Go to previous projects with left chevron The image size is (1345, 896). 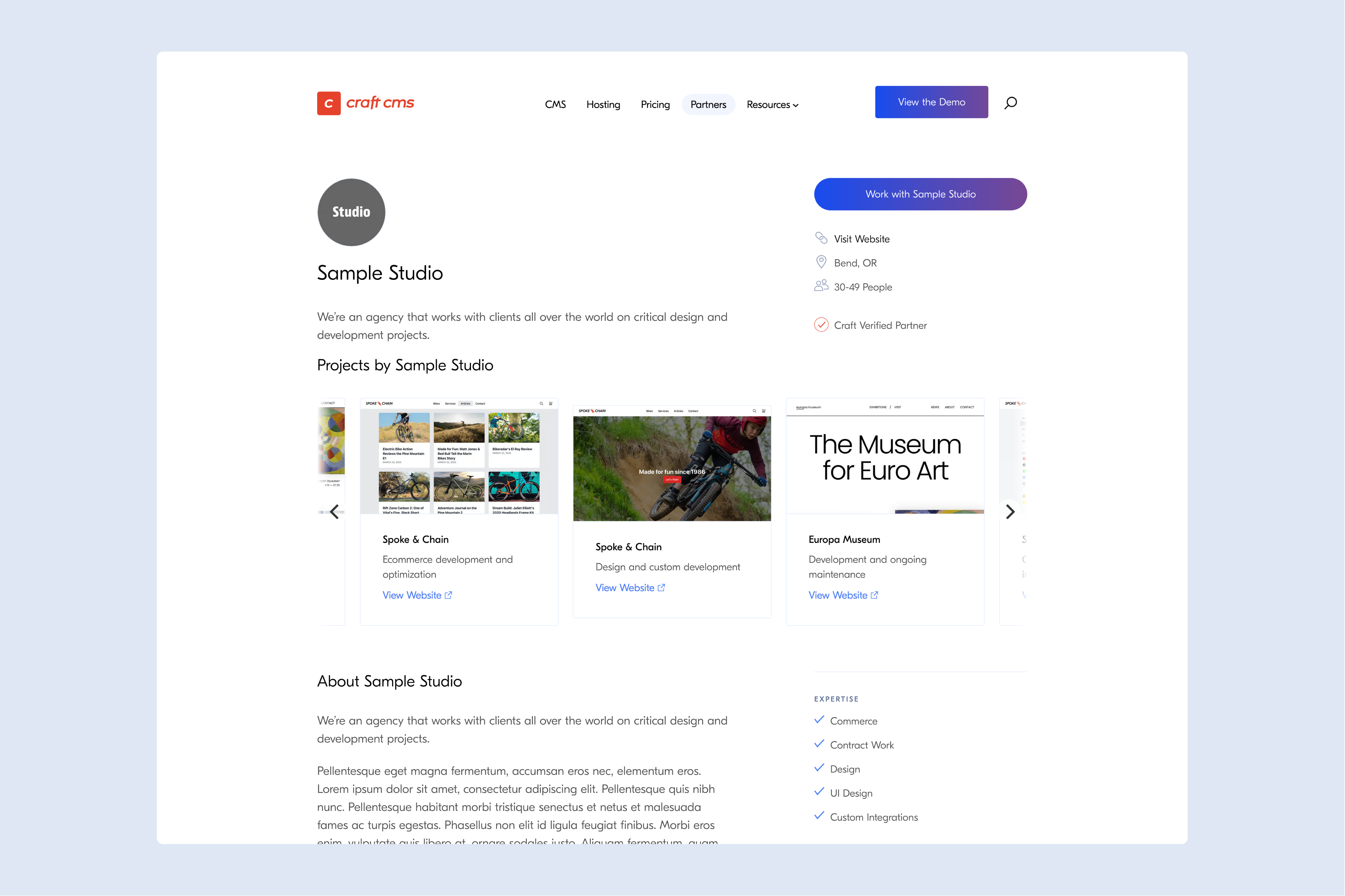[335, 511]
